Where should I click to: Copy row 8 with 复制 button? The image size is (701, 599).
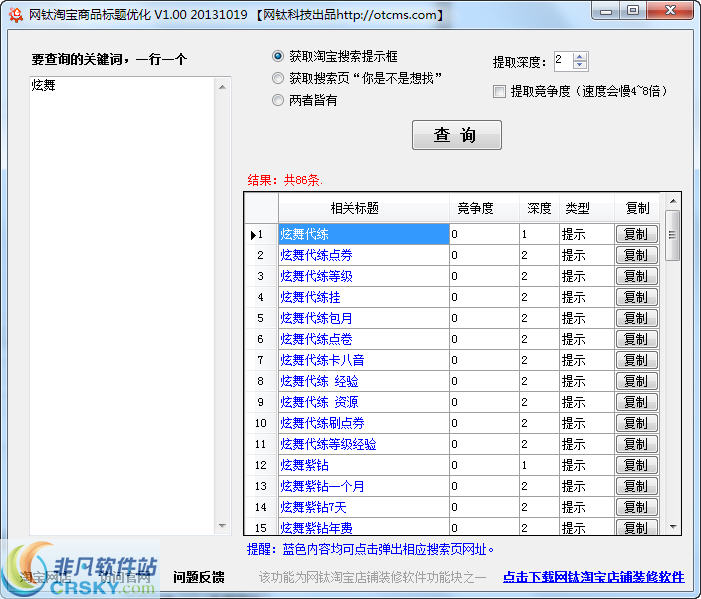point(637,381)
